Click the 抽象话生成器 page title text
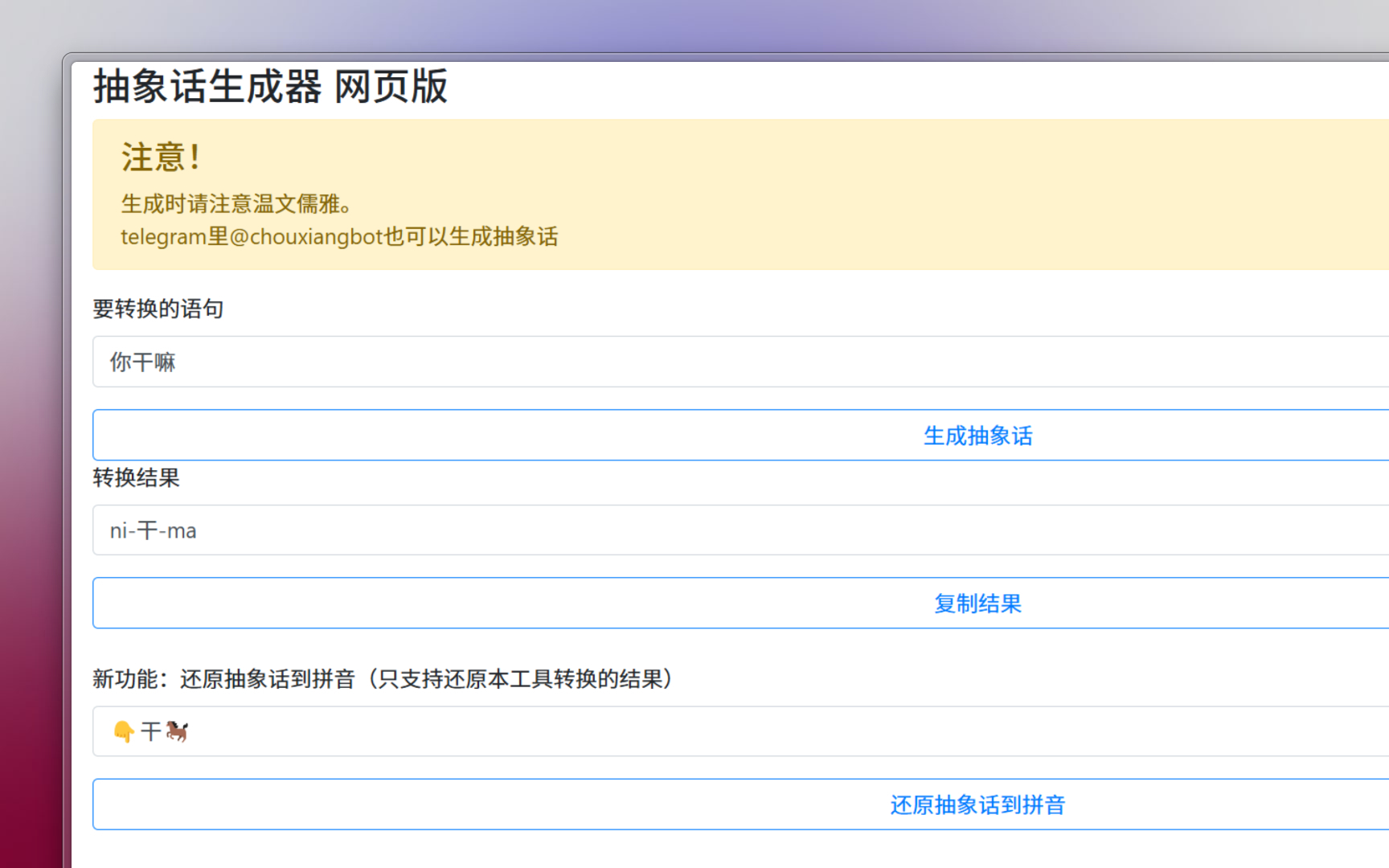Viewport: 1389px width, 868px height. (x=207, y=86)
